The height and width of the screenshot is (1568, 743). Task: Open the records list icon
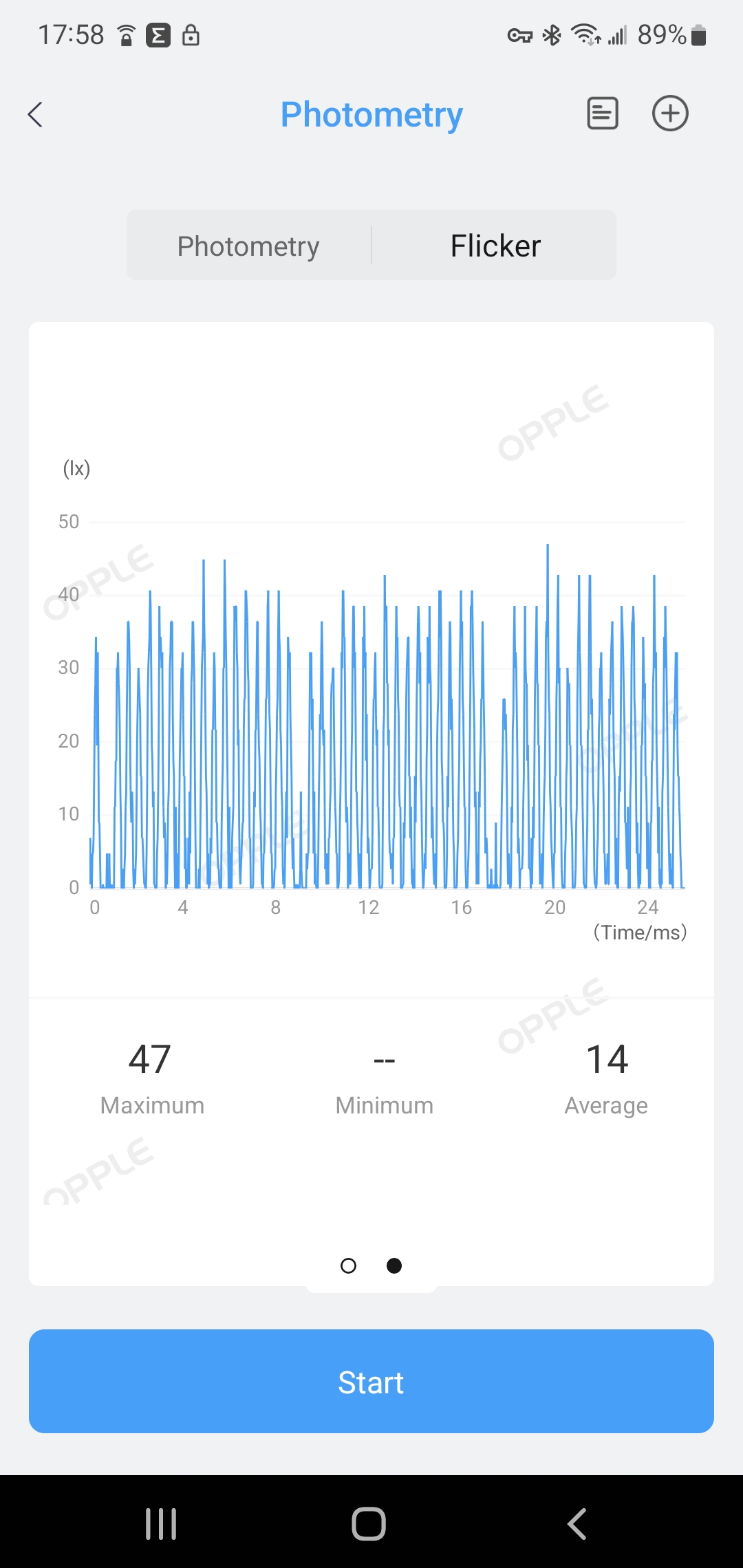coord(602,113)
